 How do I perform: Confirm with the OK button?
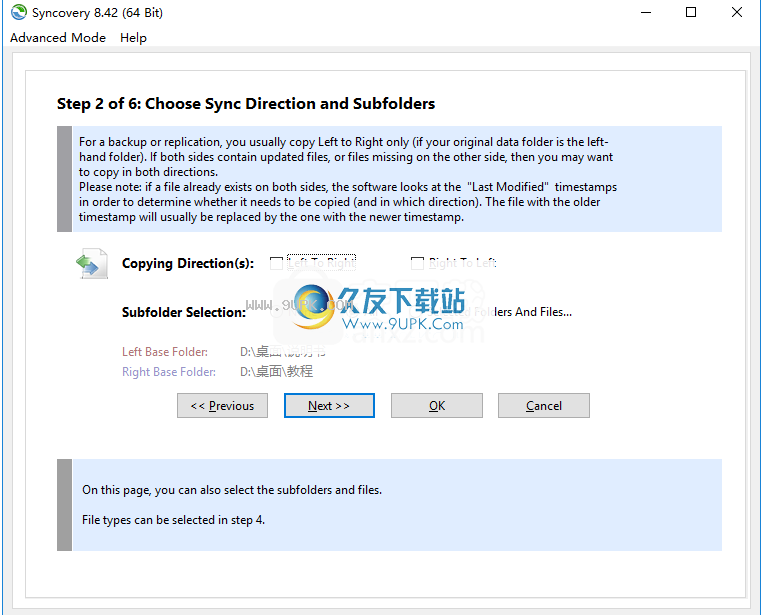(437, 405)
